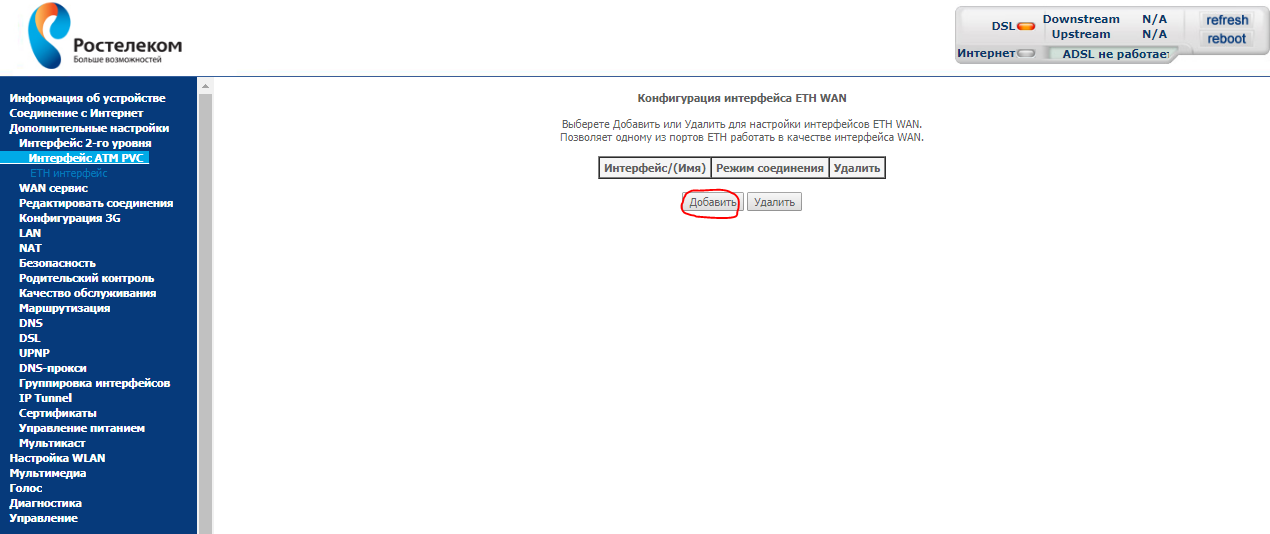Click the Интерфейс/(Имя) column header

pyautogui.click(x=655, y=168)
